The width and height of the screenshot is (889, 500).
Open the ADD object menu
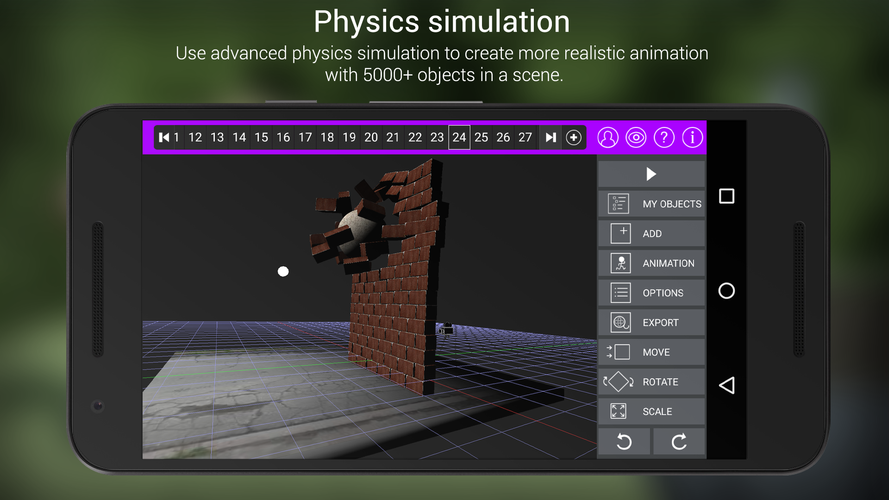click(x=651, y=233)
